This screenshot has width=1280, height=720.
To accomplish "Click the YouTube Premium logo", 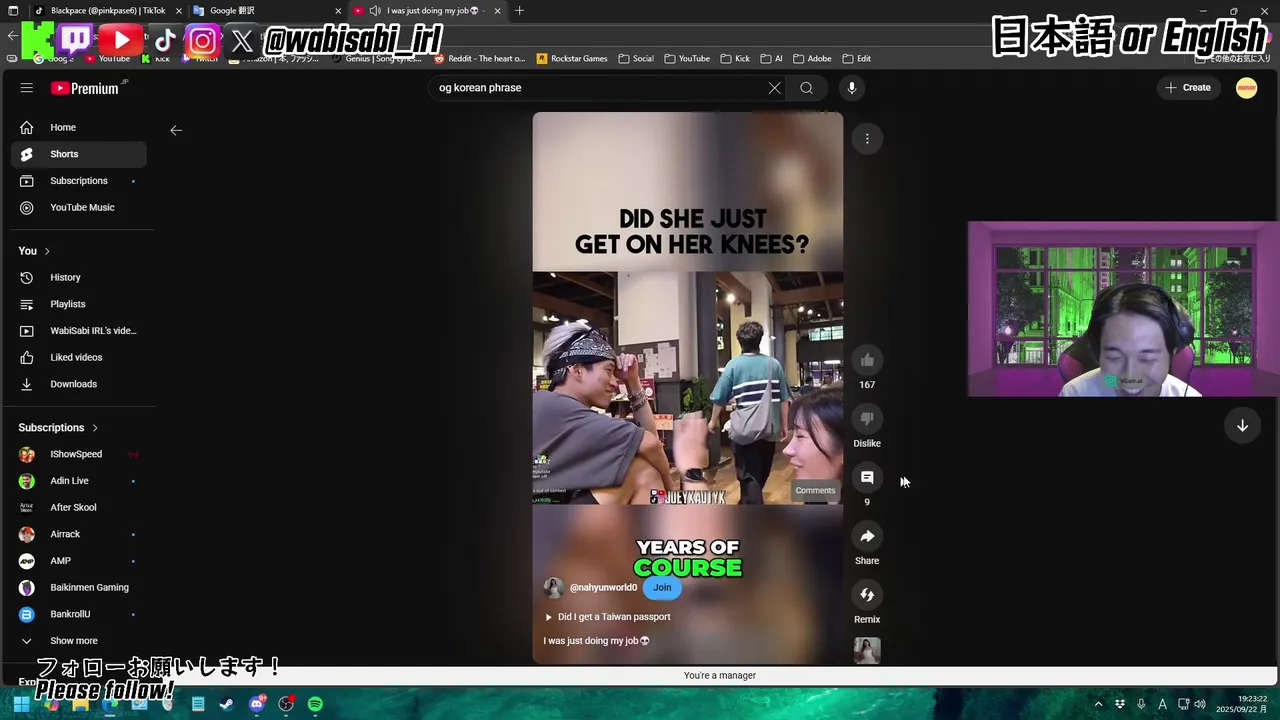I will [x=85, y=88].
